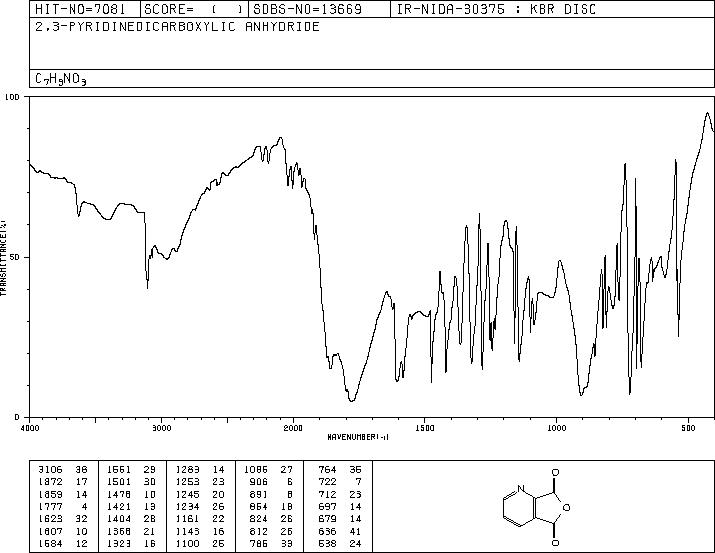
Task: Select the SCORE= ( ) header field
Action: point(193,9)
